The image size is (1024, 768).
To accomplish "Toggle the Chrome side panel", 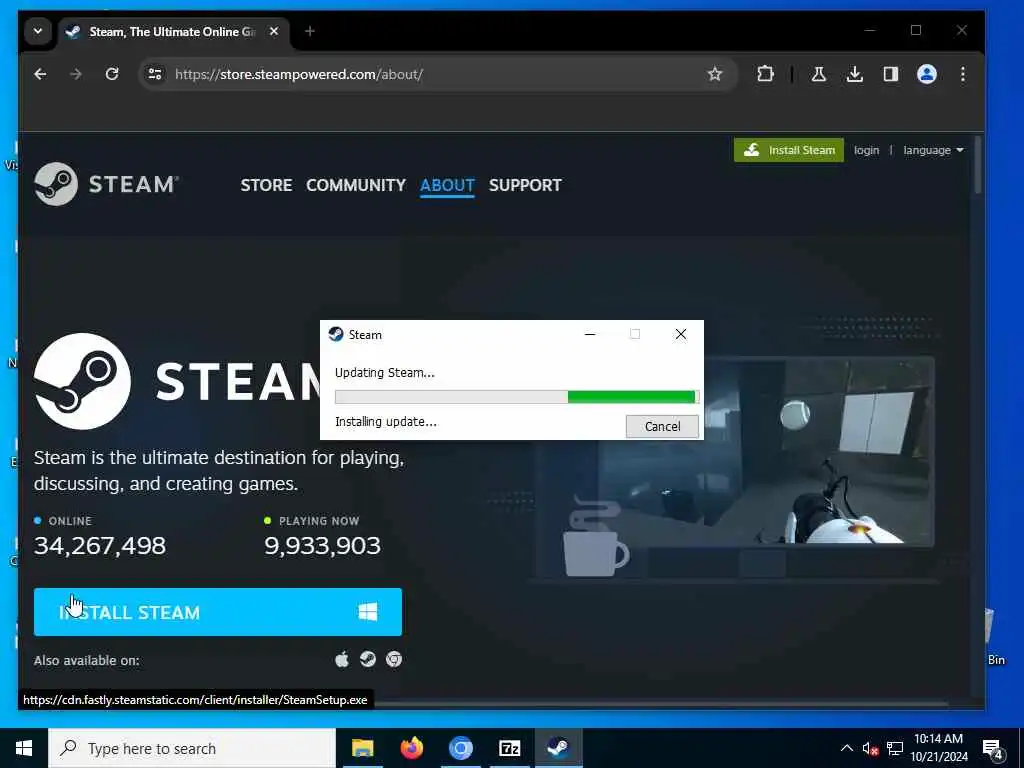I will point(891,74).
